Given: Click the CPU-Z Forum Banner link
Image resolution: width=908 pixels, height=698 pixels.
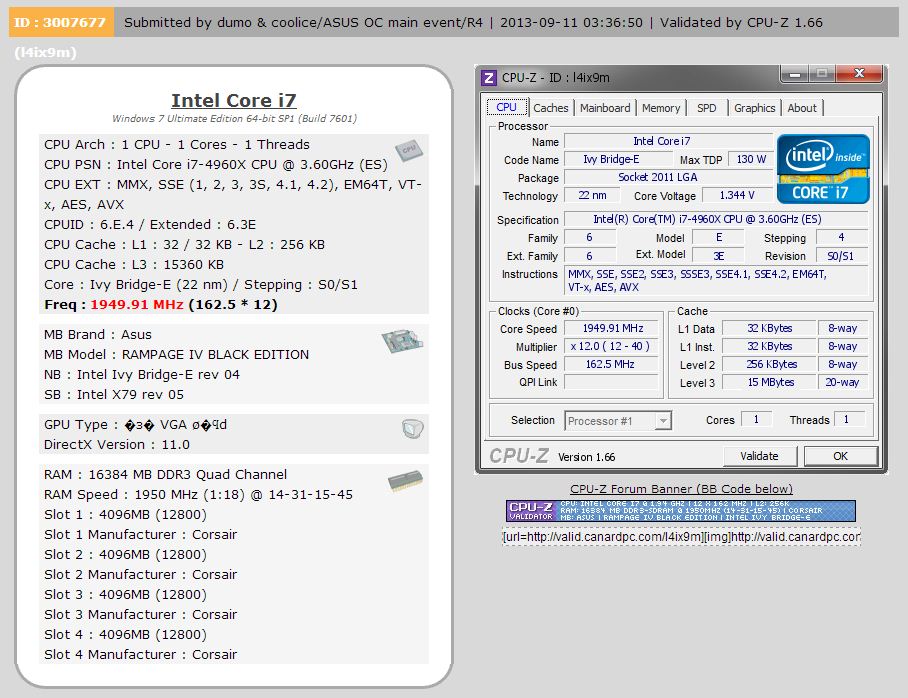Looking at the screenshot, I should [x=681, y=489].
